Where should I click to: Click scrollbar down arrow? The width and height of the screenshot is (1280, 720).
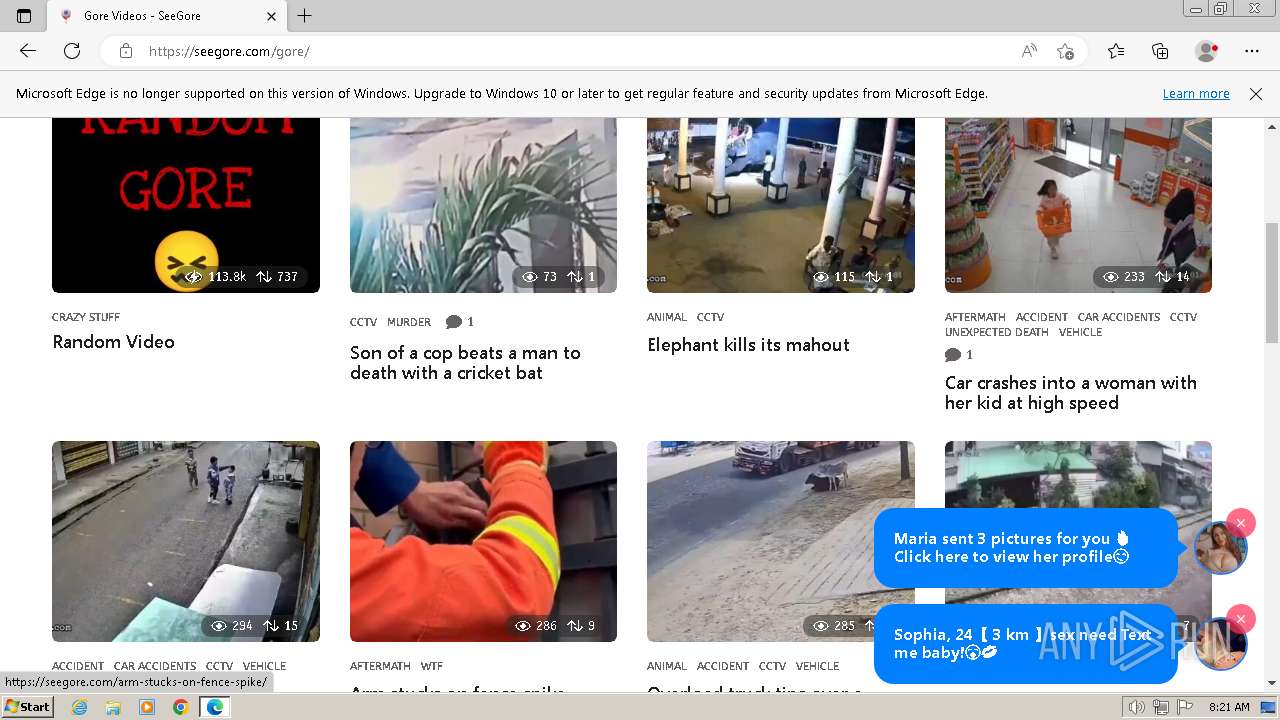(1272, 683)
